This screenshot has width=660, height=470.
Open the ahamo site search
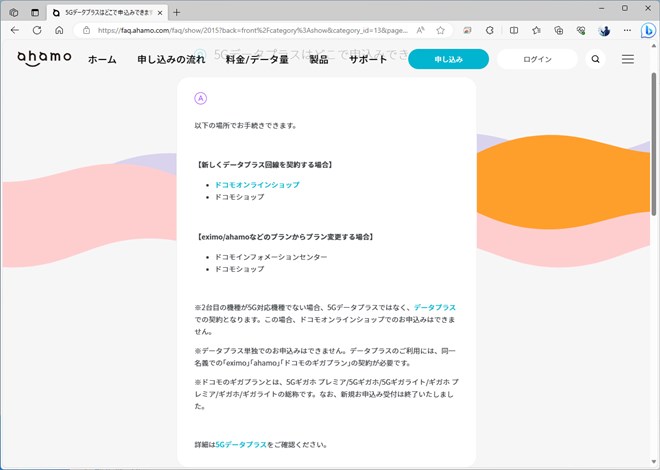(595, 59)
